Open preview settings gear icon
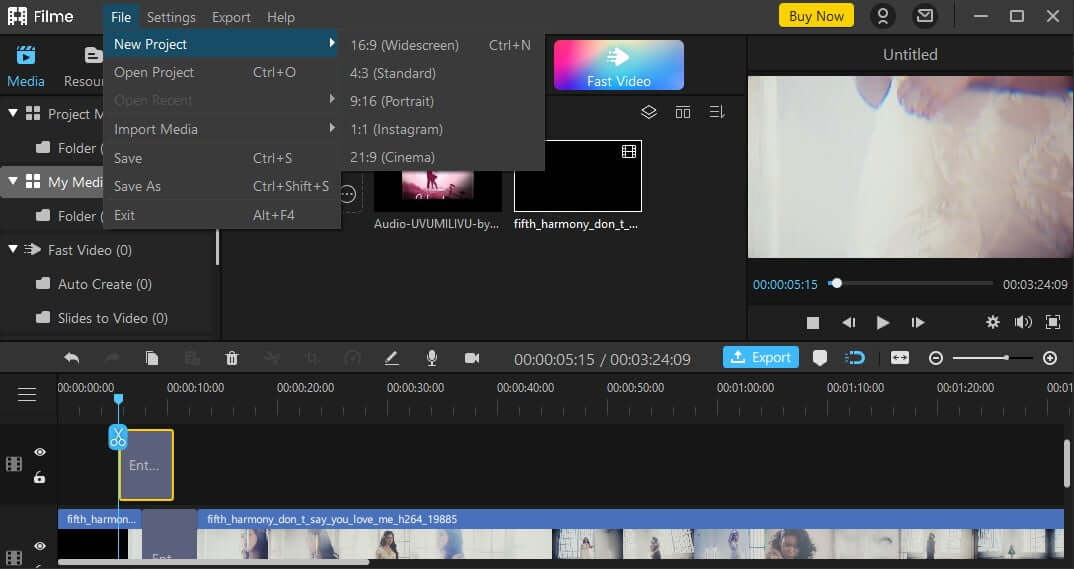Screen dimensions: 1074x569 click(992, 322)
